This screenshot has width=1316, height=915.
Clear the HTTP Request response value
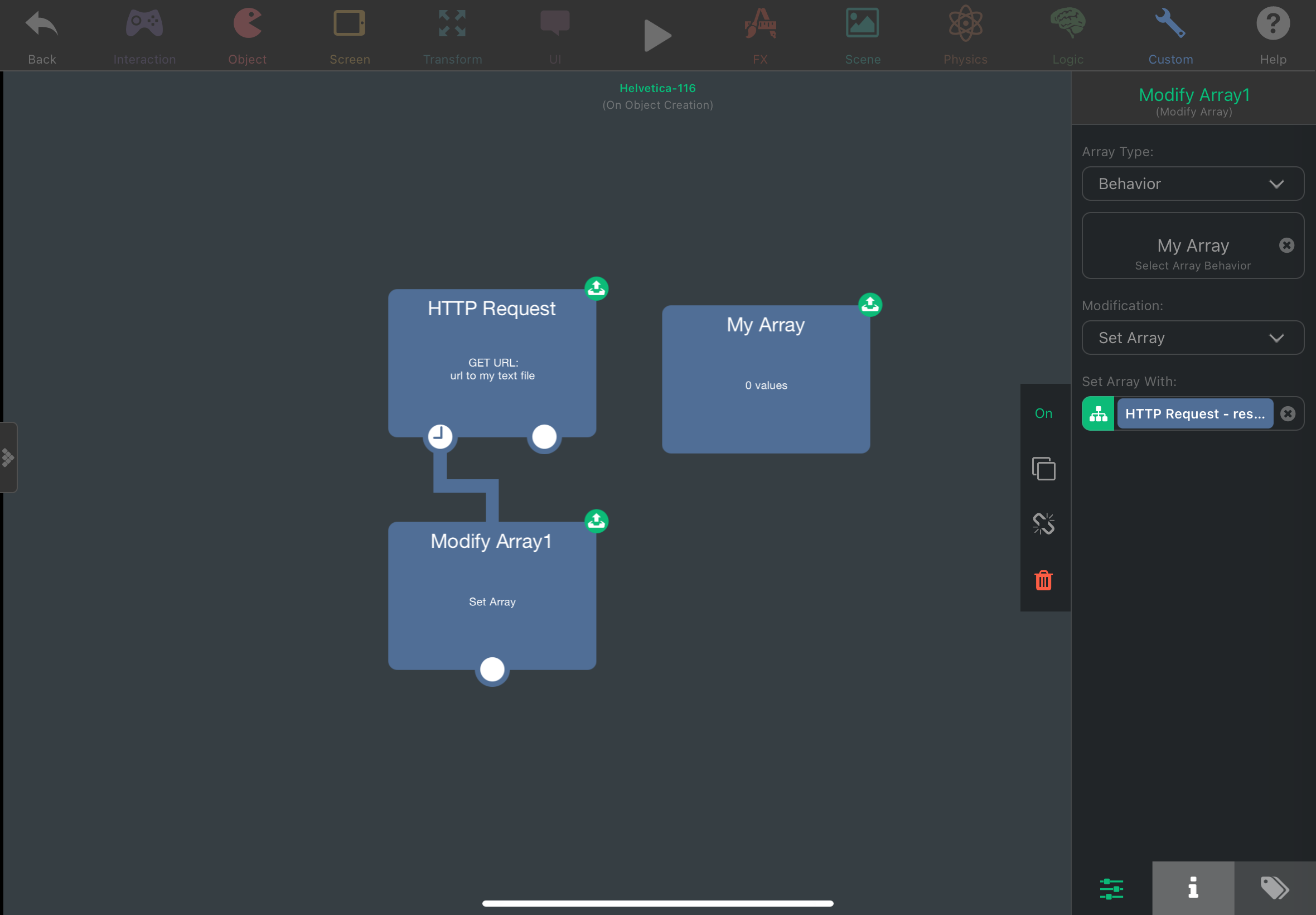click(1288, 413)
